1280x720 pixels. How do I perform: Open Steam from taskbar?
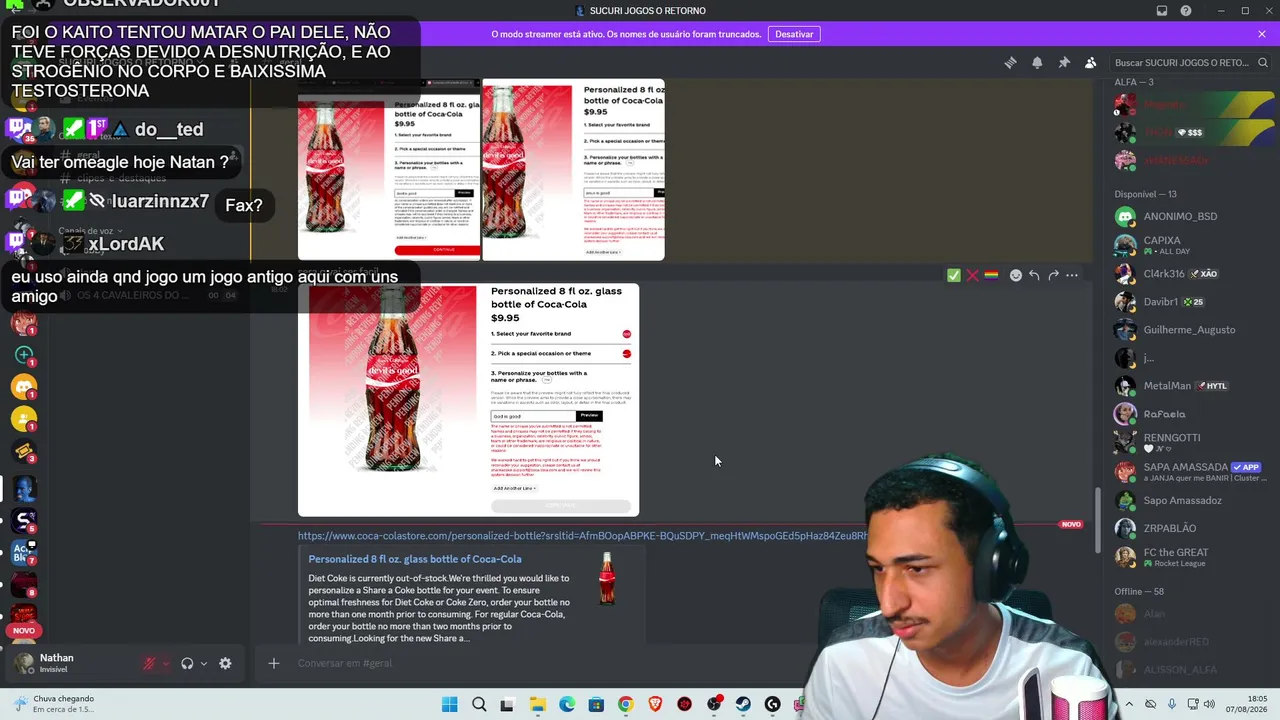[743, 704]
